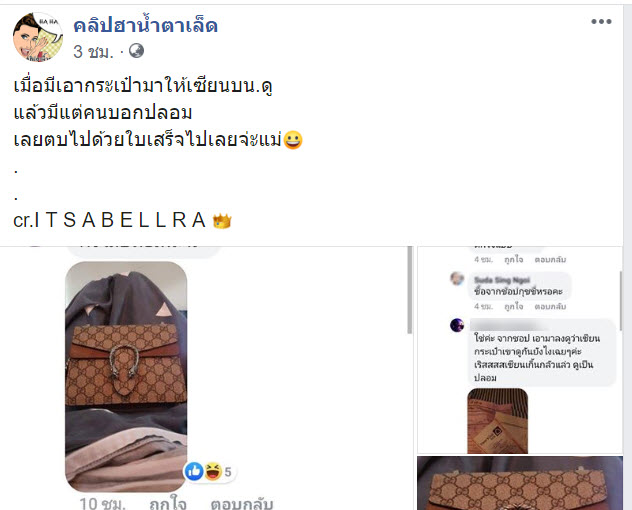Click ตอบกลับ under the bag photo
This screenshot has height=510, width=632.
point(242,504)
